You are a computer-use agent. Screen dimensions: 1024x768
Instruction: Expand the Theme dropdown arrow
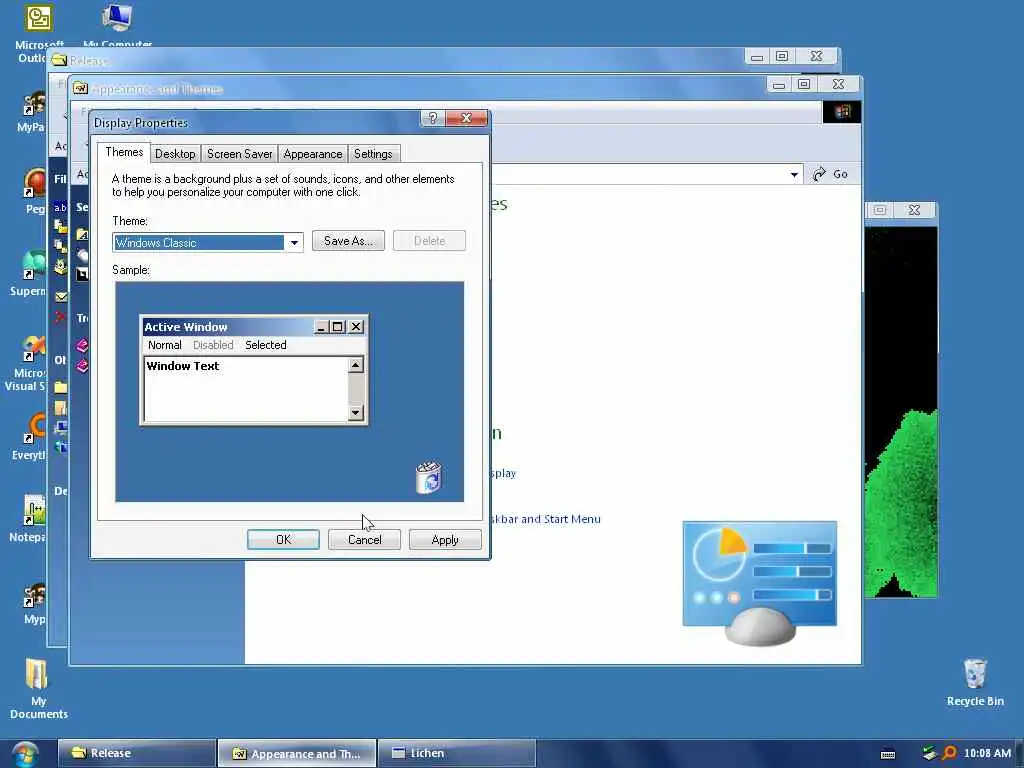(294, 243)
